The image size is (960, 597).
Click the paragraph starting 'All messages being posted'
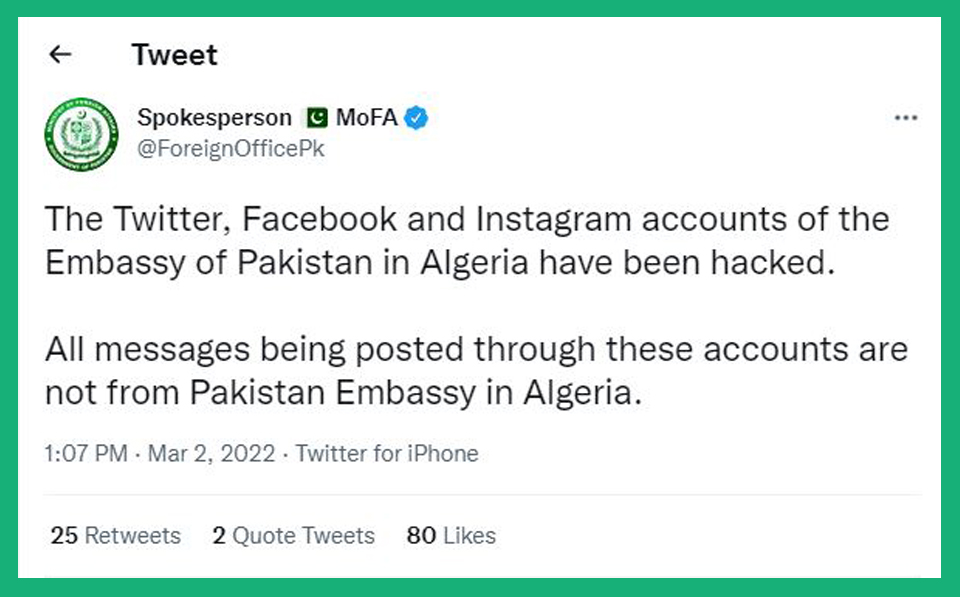[x=476, y=371]
